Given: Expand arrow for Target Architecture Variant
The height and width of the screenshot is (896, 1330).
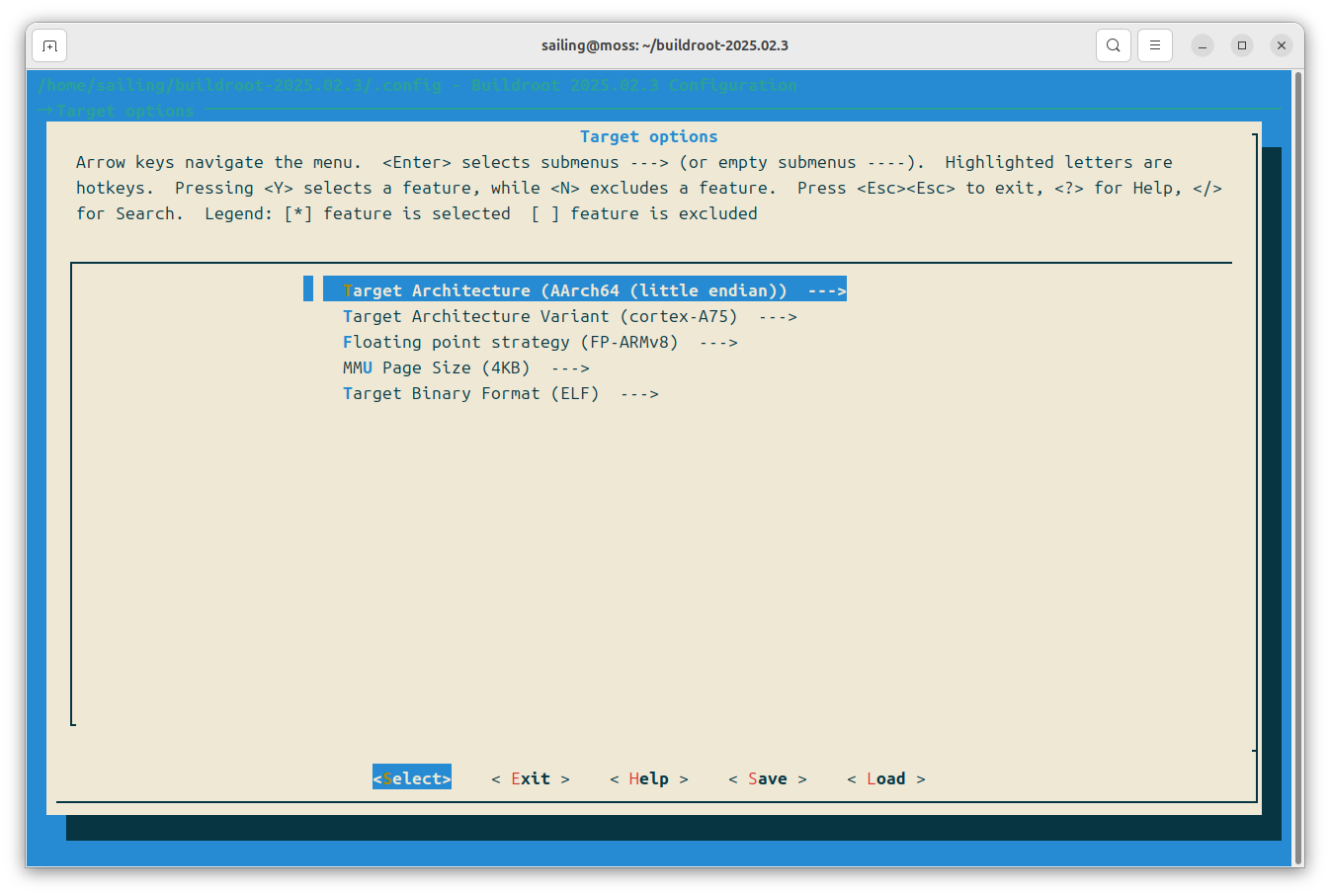Looking at the screenshot, I should tap(778, 316).
